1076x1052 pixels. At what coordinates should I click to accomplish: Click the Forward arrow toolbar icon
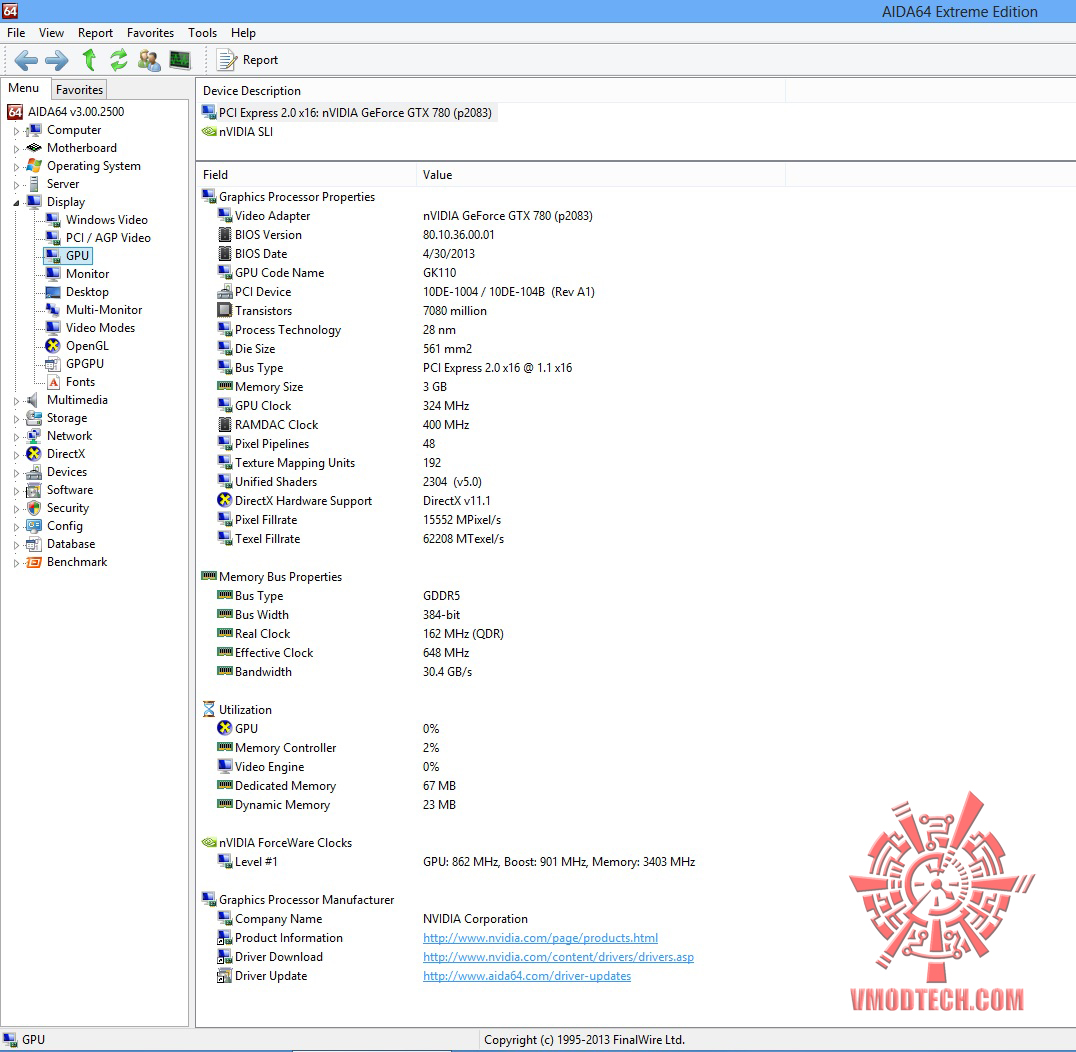click(x=57, y=60)
